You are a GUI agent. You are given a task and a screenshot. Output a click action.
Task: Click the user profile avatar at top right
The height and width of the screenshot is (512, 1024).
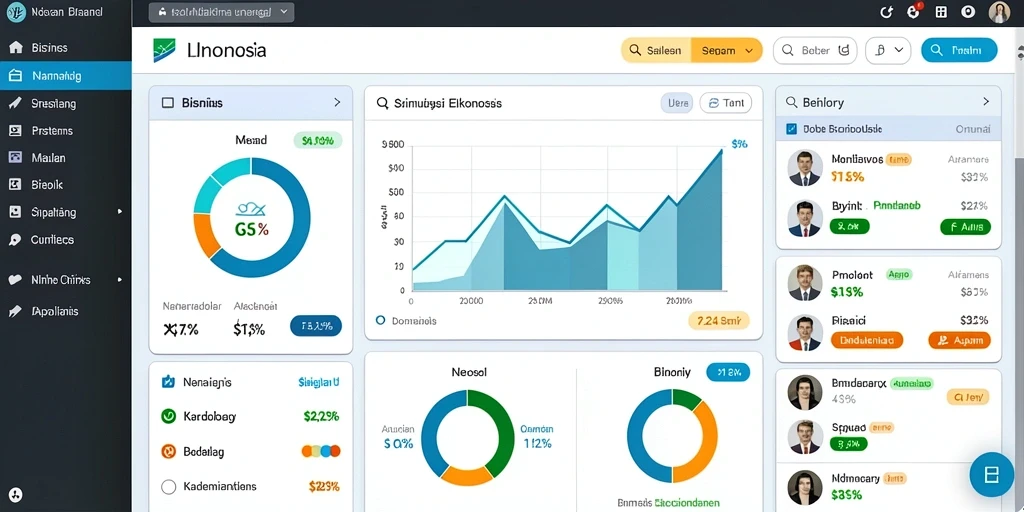[999, 12]
